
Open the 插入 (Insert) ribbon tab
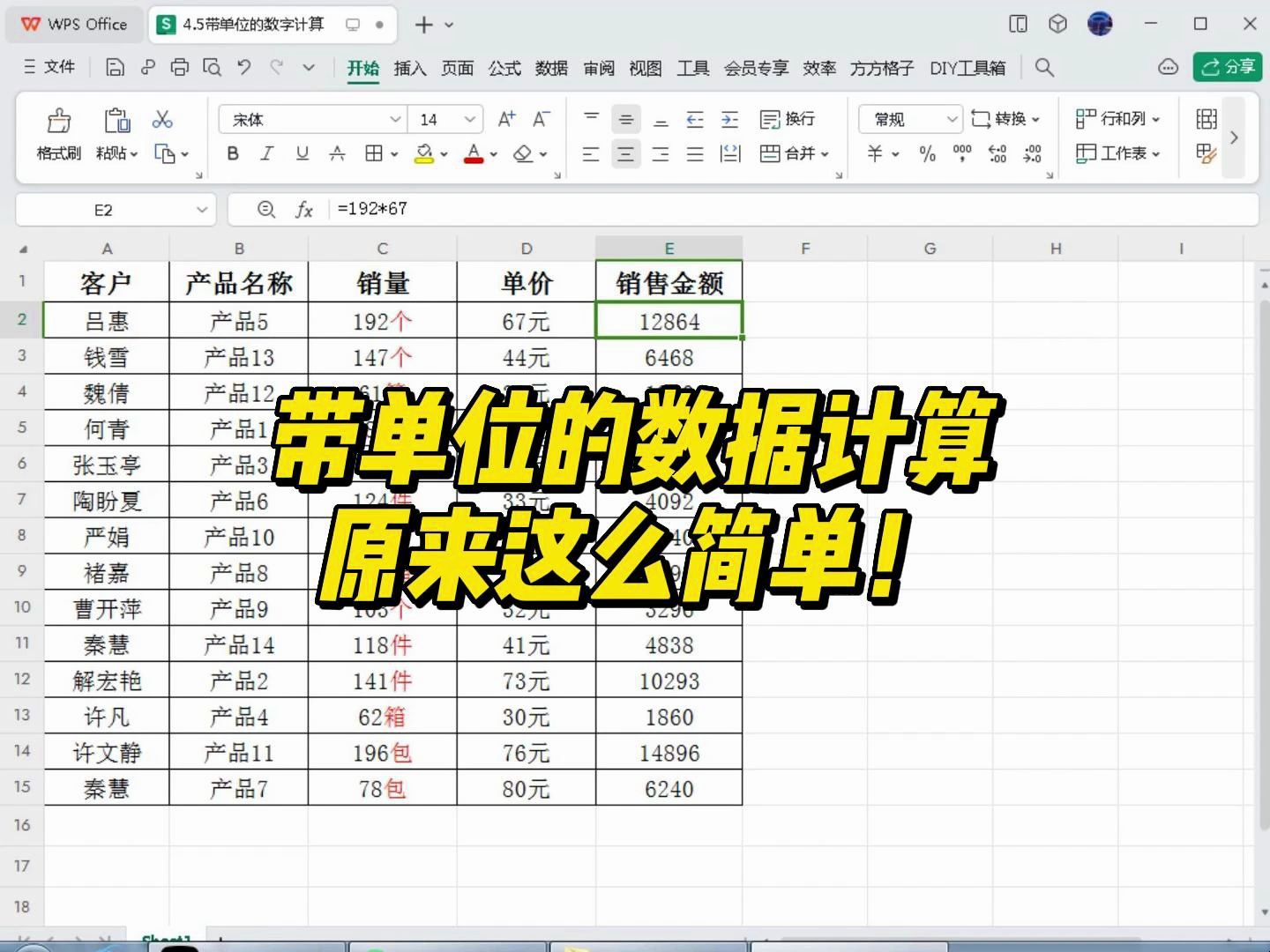(410, 68)
